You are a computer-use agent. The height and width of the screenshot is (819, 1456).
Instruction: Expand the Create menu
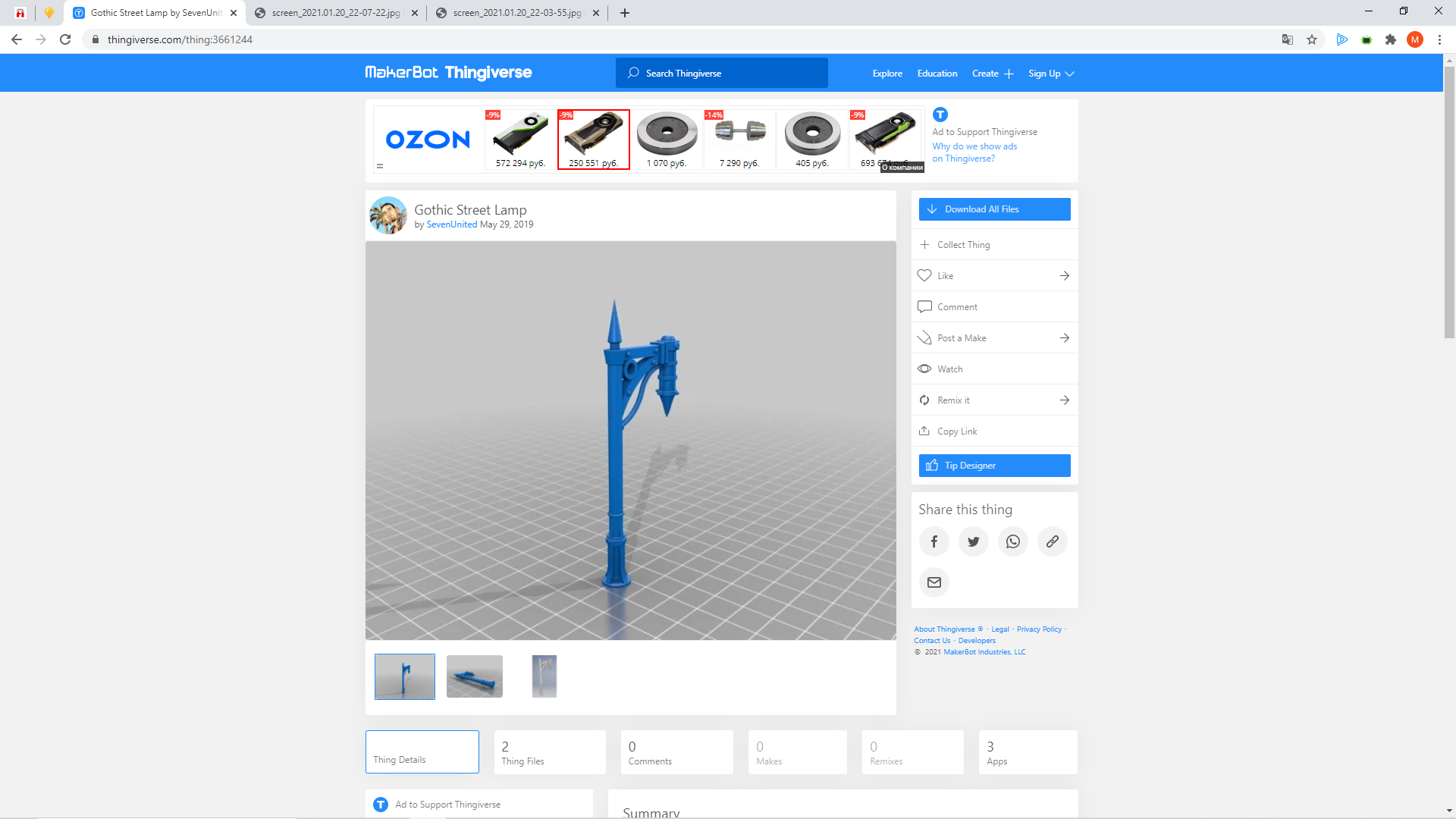pyautogui.click(x=992, y=74)
